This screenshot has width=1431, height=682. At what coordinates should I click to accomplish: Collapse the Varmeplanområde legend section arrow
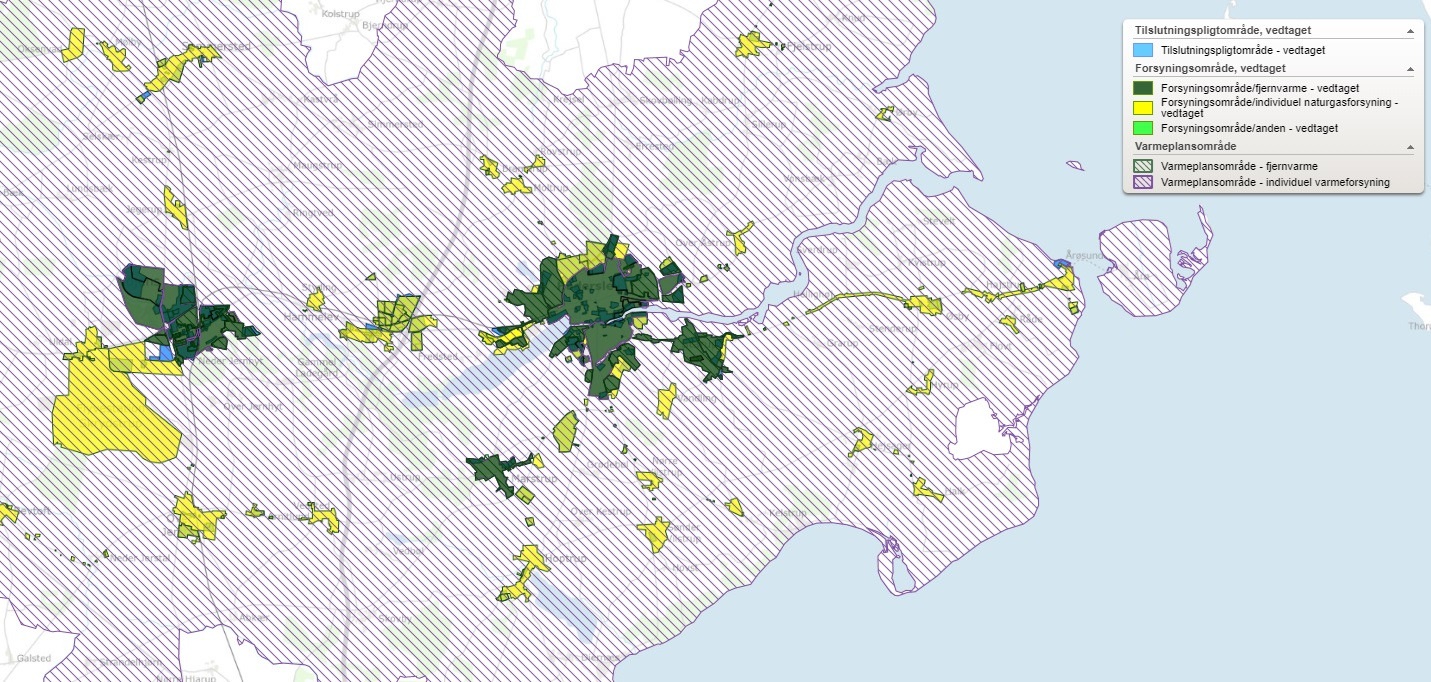pyautogui.click(x=1410, y=147)
